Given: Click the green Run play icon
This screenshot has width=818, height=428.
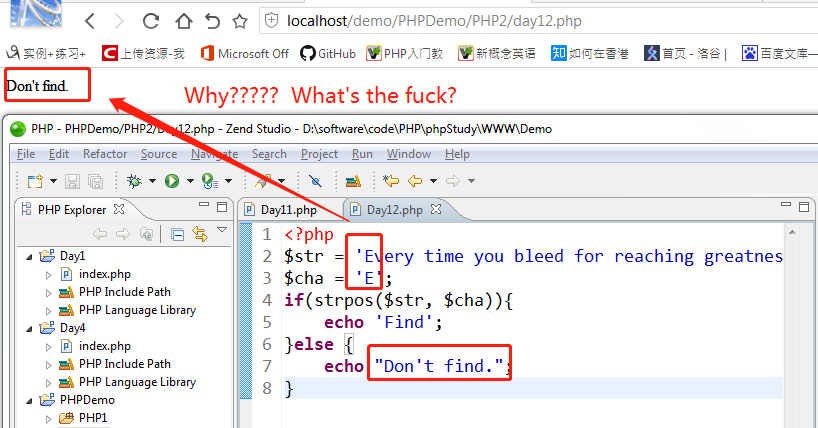Looking at the screenshot, I should click(172, 181).
